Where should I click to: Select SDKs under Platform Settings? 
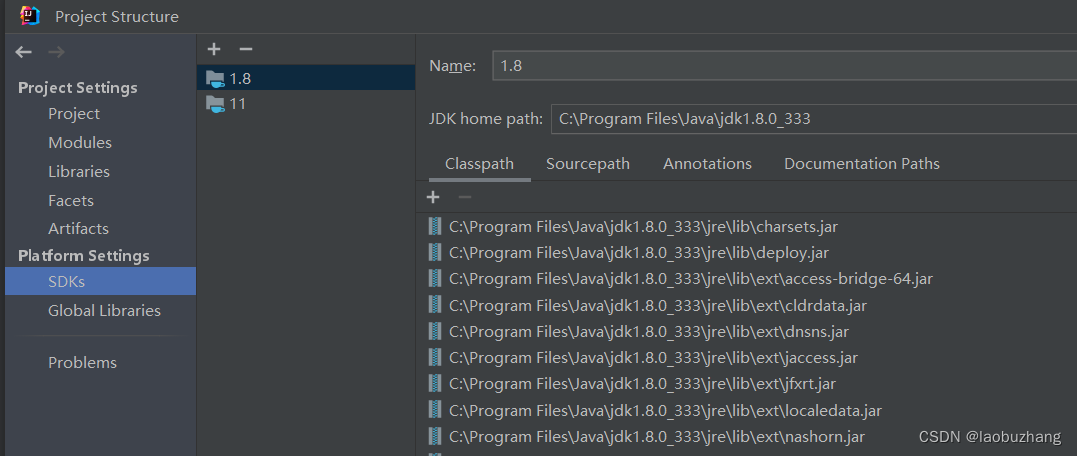[100, 282]
